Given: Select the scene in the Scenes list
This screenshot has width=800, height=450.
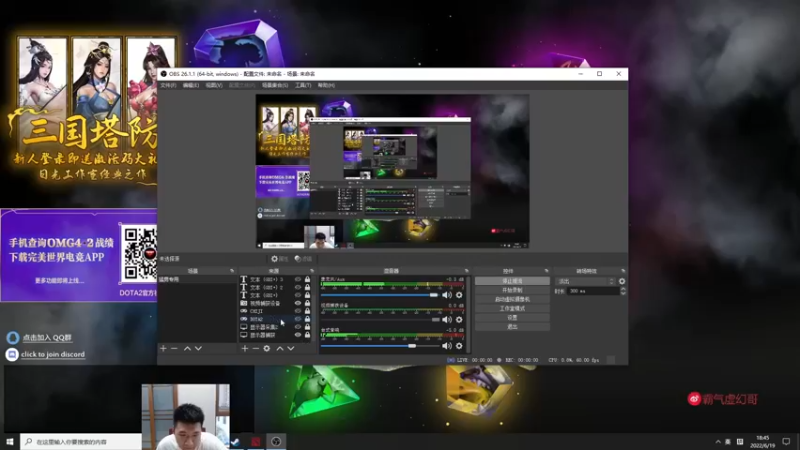Looking at the screenshot, I should coord(197,280).
